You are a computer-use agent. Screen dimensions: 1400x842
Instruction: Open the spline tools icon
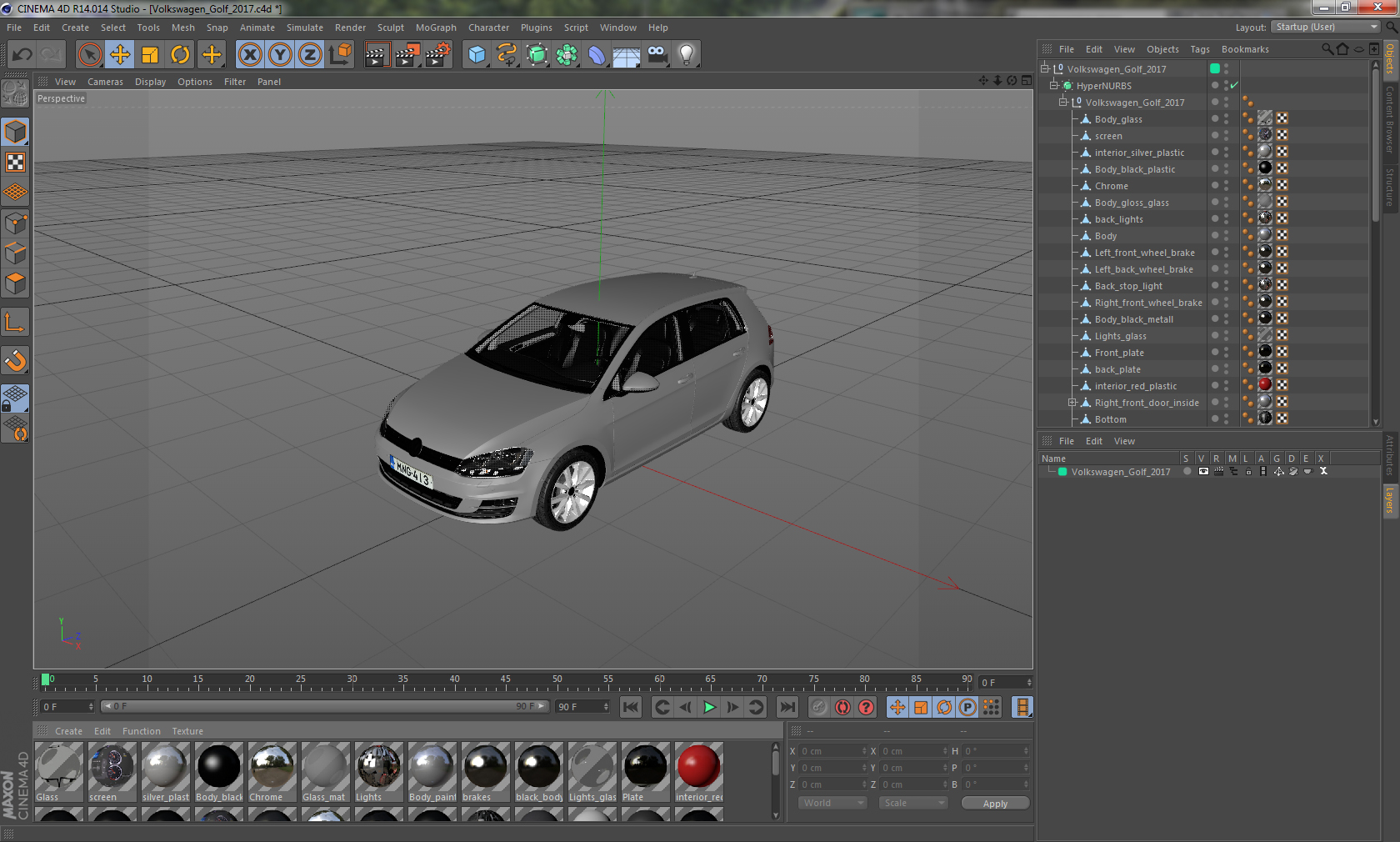(x=507, y=55)
